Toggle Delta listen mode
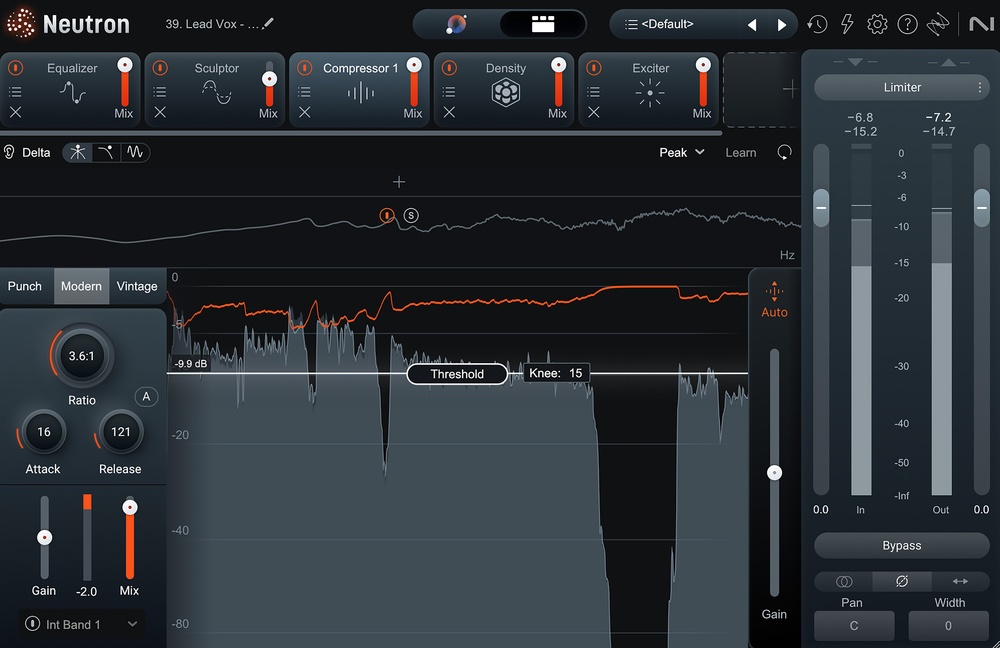Image resolution: width=1000 pixels, height=648 pixels. click(x=27, y=152)
